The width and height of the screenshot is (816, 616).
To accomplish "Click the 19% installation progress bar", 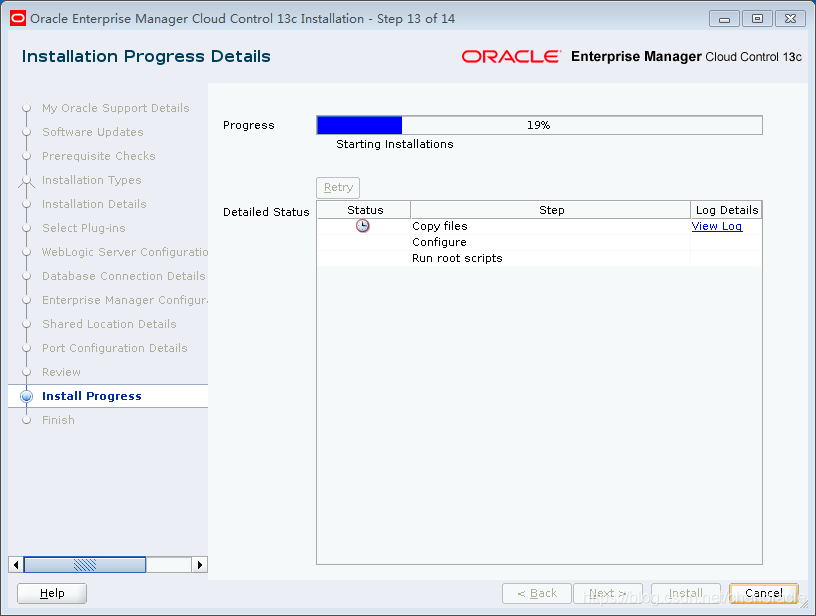I will pos(539,125).
